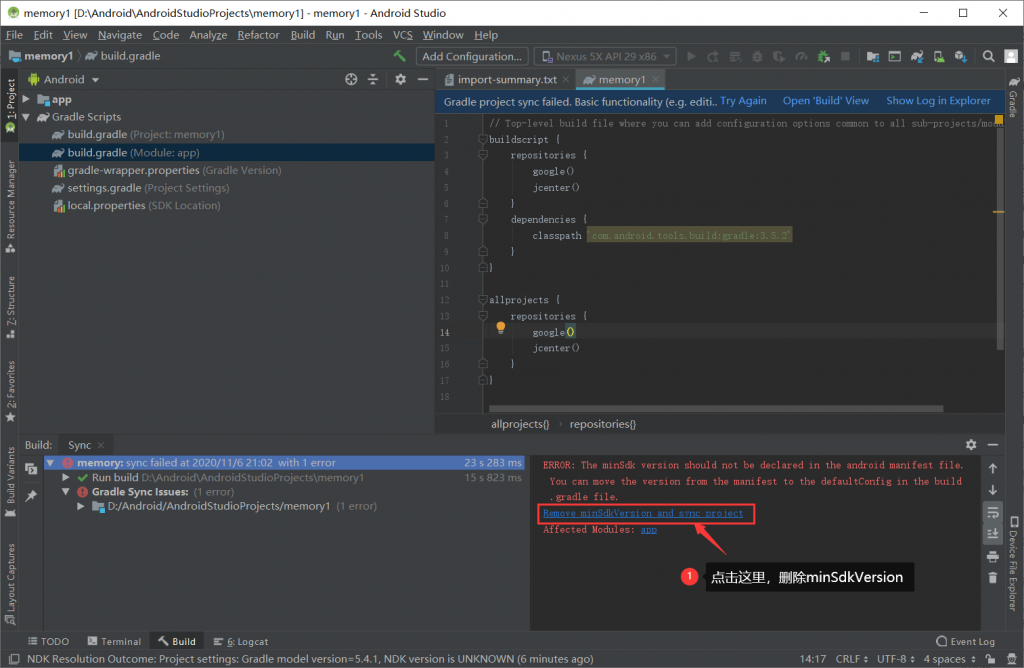Open the Build menu
This screenshot has height=668, width=1024.
(302, 35)
